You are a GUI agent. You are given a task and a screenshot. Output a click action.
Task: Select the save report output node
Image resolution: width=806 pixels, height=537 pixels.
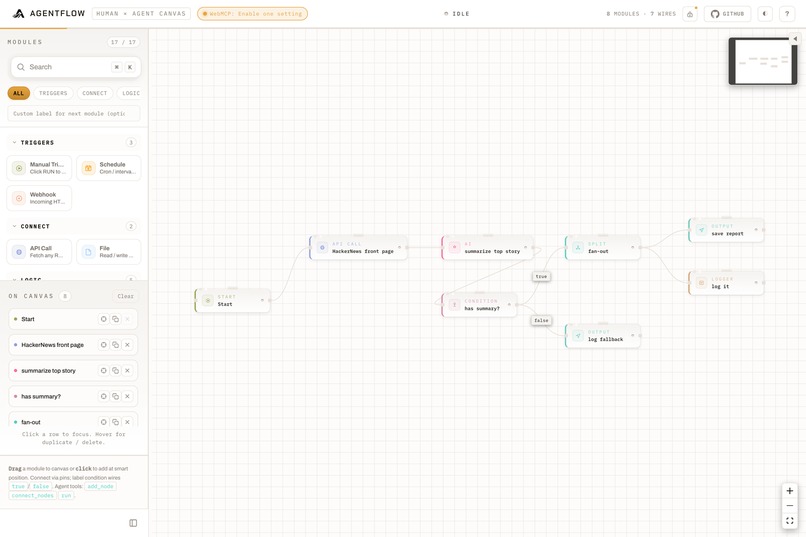pyautogui.click(x=726, y=230)
